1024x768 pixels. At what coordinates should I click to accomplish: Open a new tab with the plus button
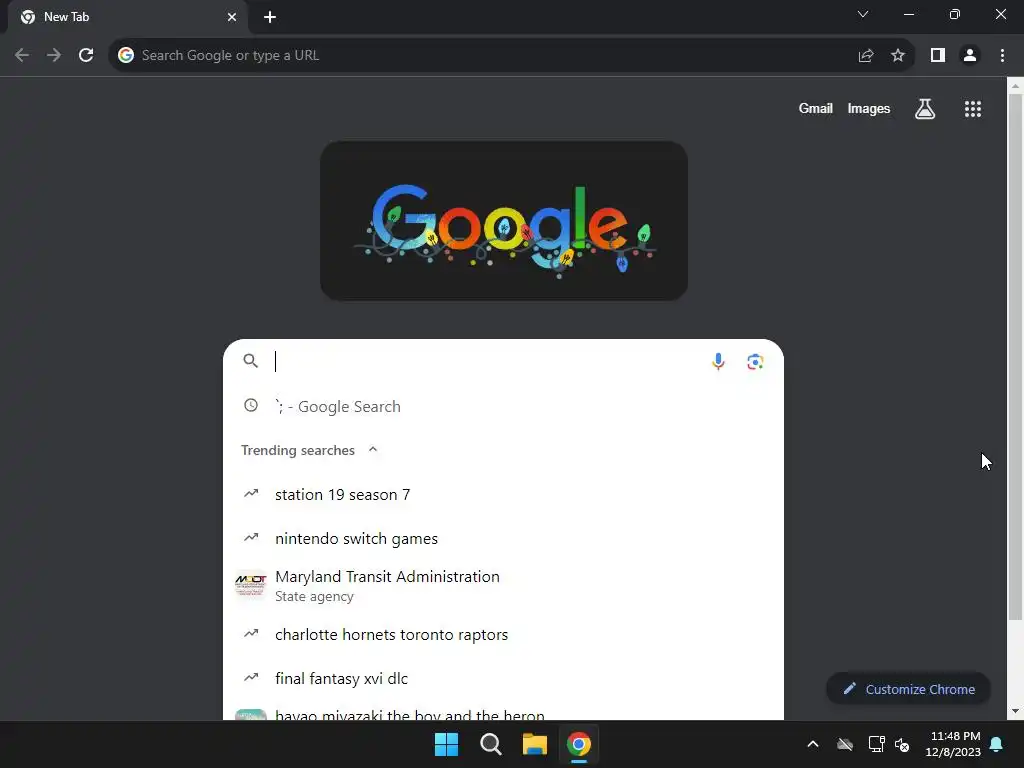click(x=270, y=17)
